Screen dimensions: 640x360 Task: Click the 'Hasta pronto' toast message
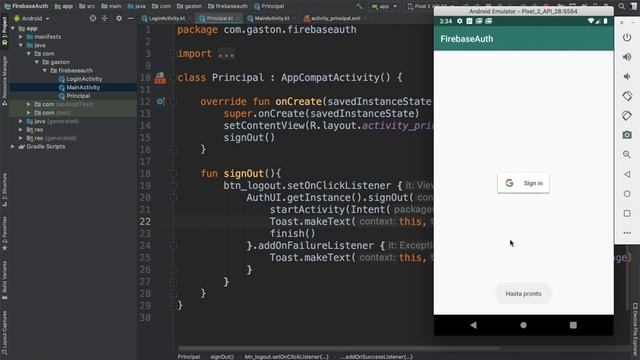[523, 294]
